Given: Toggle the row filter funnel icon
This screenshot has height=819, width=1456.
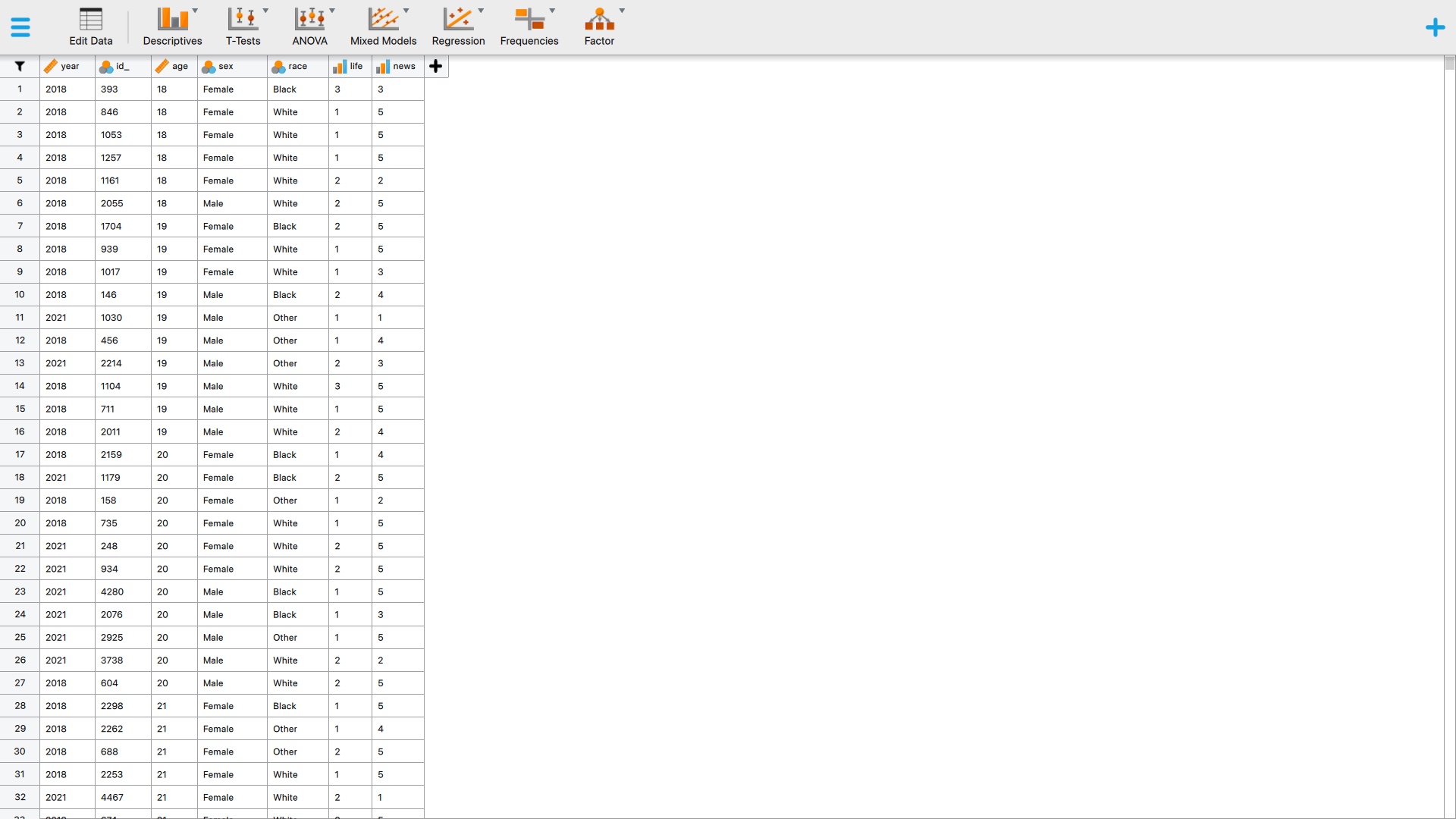Looking at the screenshot, I should pyautogui.click(x=20, y=67).
